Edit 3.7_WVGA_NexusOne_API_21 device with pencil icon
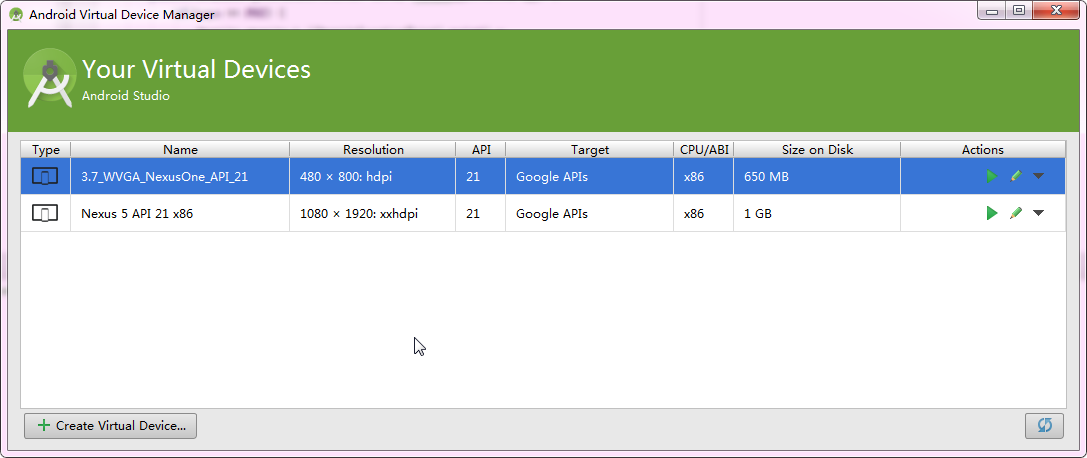1087x458 pixels. tap(1016, 177)
